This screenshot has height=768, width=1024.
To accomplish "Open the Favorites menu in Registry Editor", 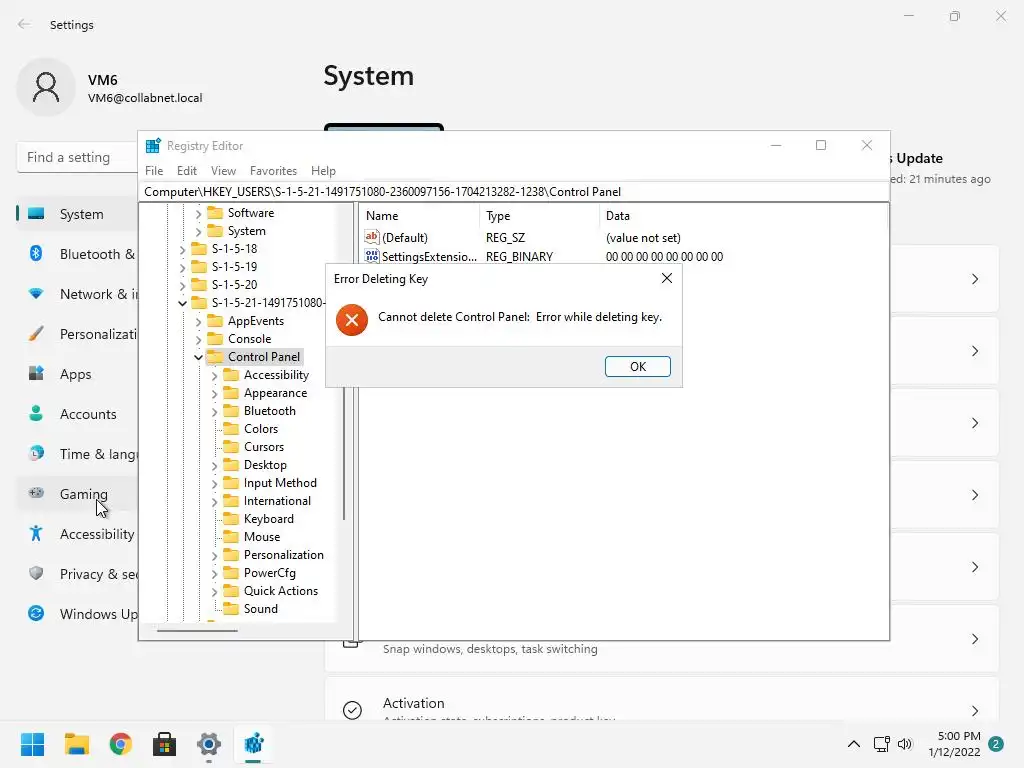I will click(273, 170).
